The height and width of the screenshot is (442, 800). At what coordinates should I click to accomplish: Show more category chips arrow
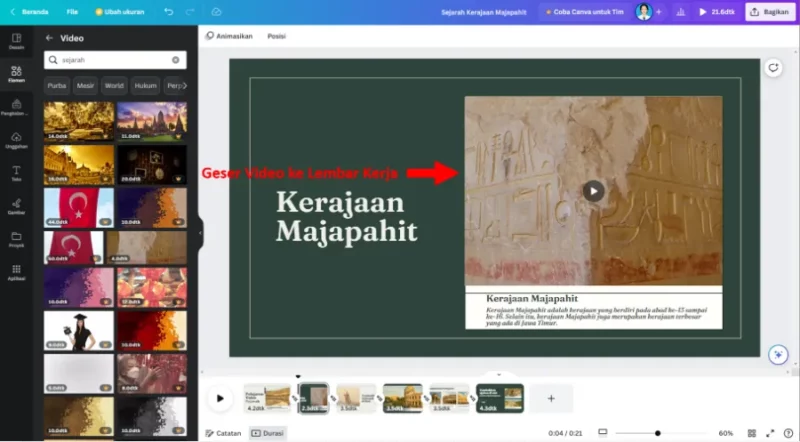pos(184,86)
